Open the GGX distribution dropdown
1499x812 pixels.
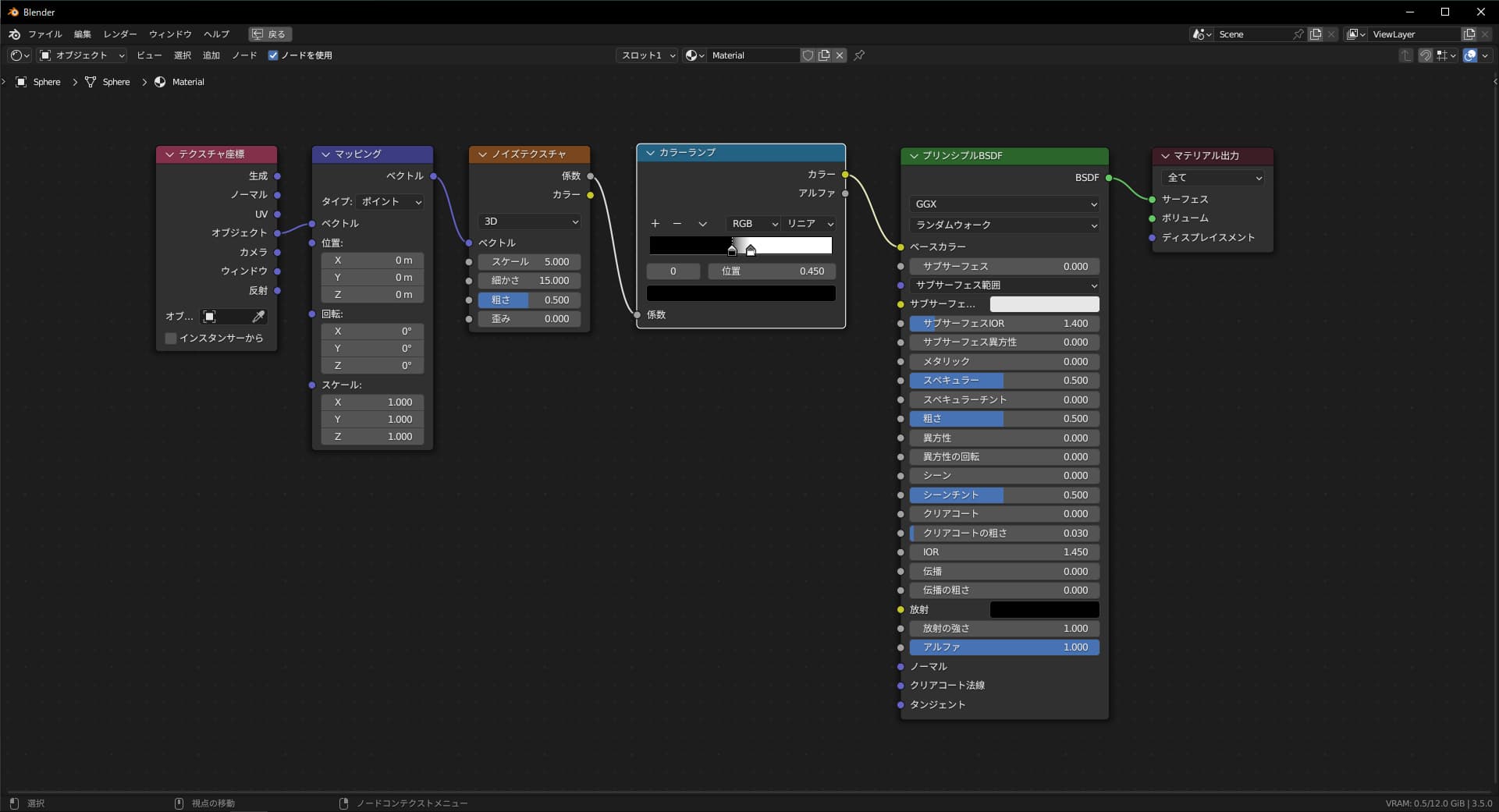tap(1004, 204)
